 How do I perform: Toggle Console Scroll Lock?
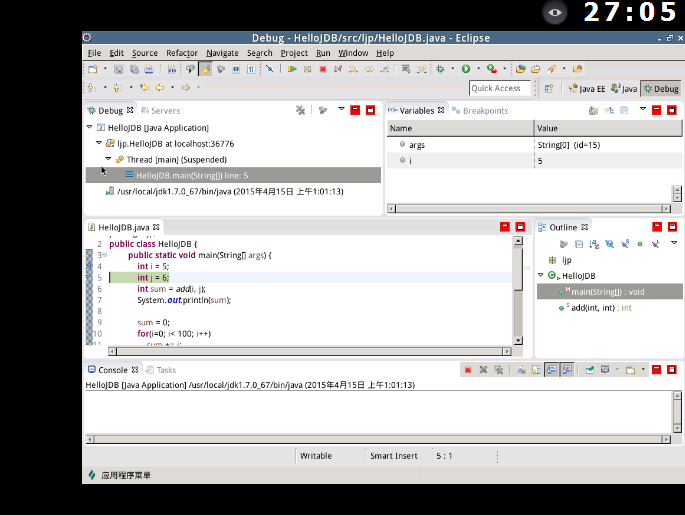coord(536,370)
